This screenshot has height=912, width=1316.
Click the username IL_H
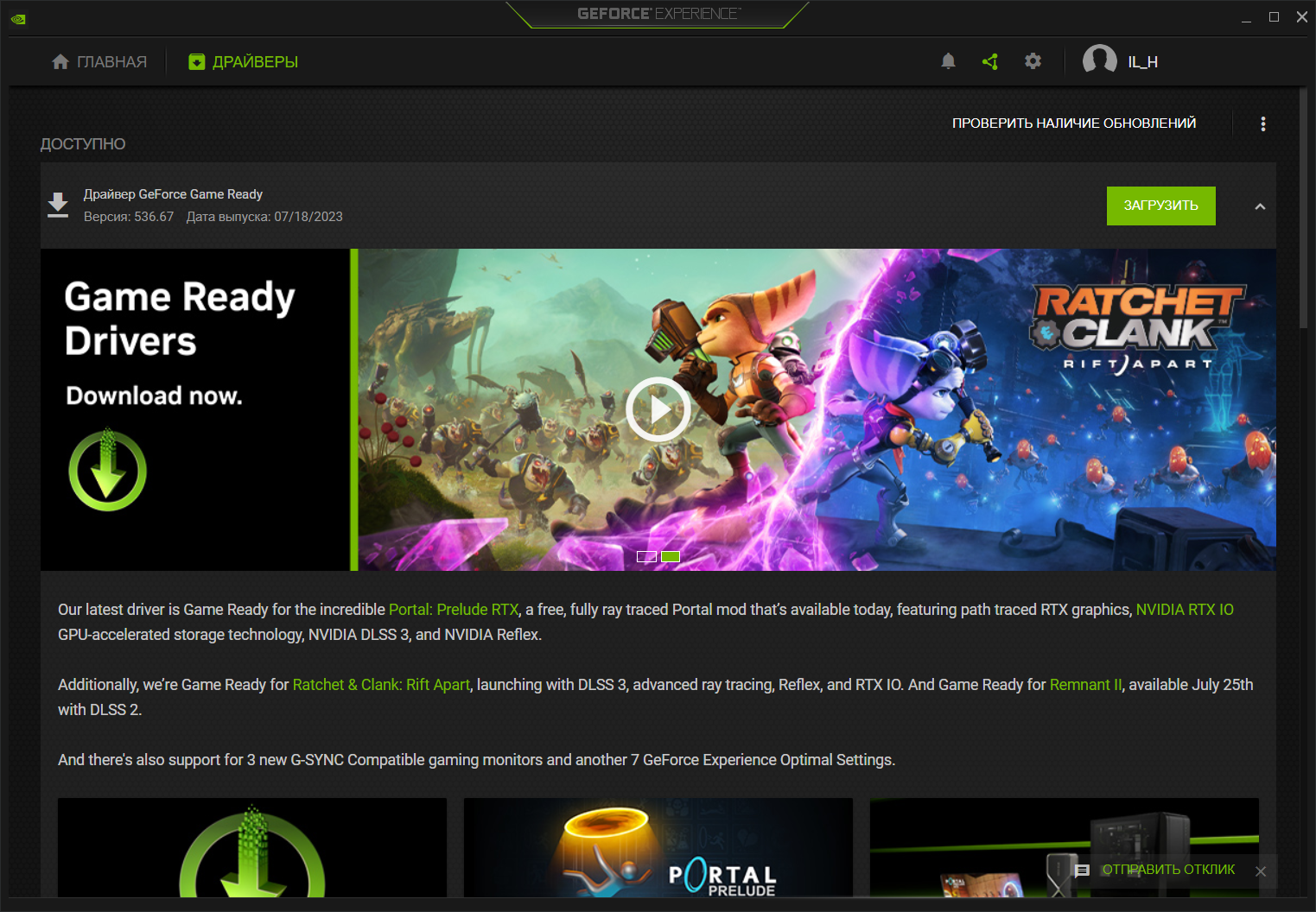click(x=1142, y=62)
